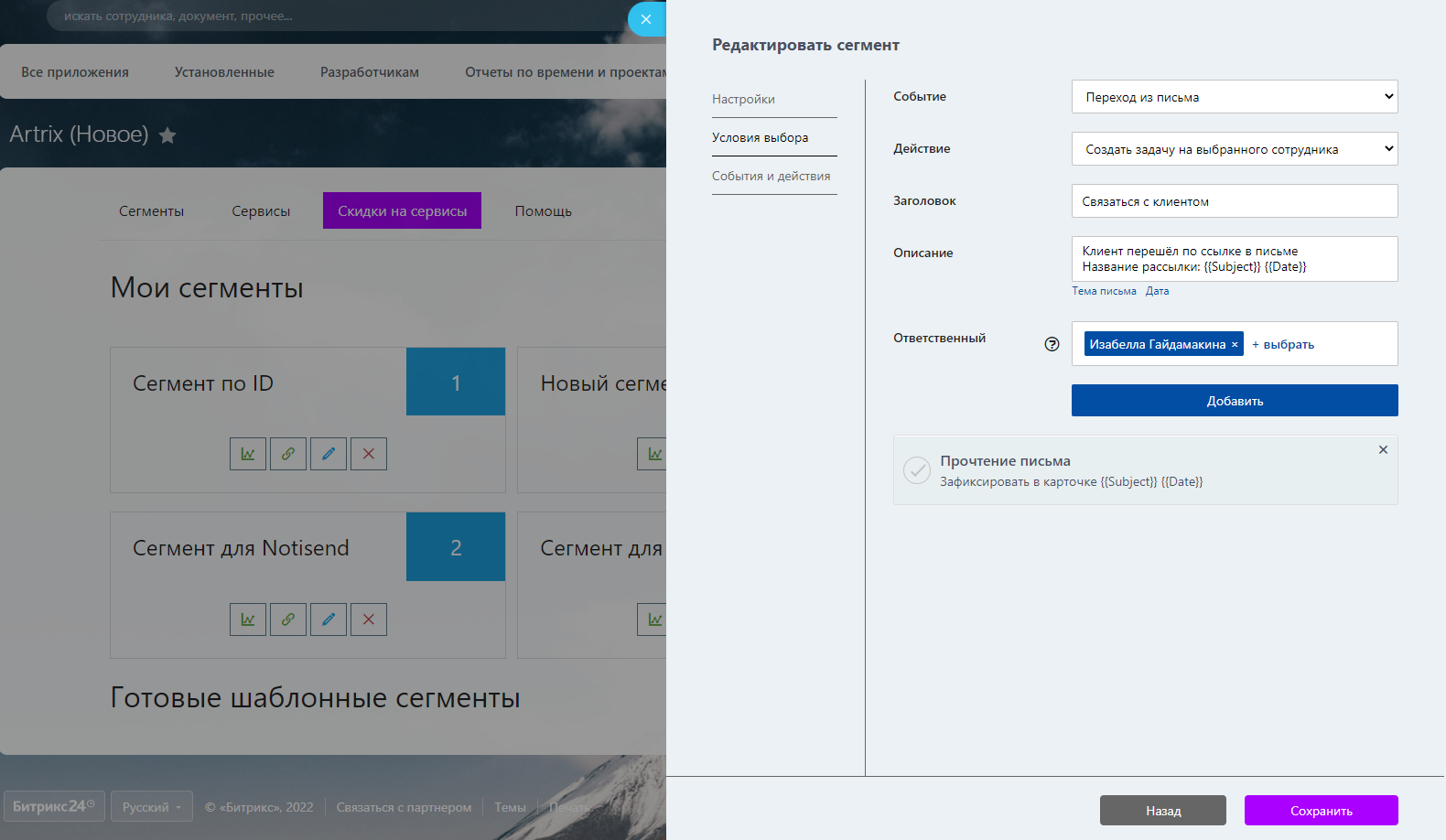
Task: Close the edit segment side panel
Action: point(646,19)
